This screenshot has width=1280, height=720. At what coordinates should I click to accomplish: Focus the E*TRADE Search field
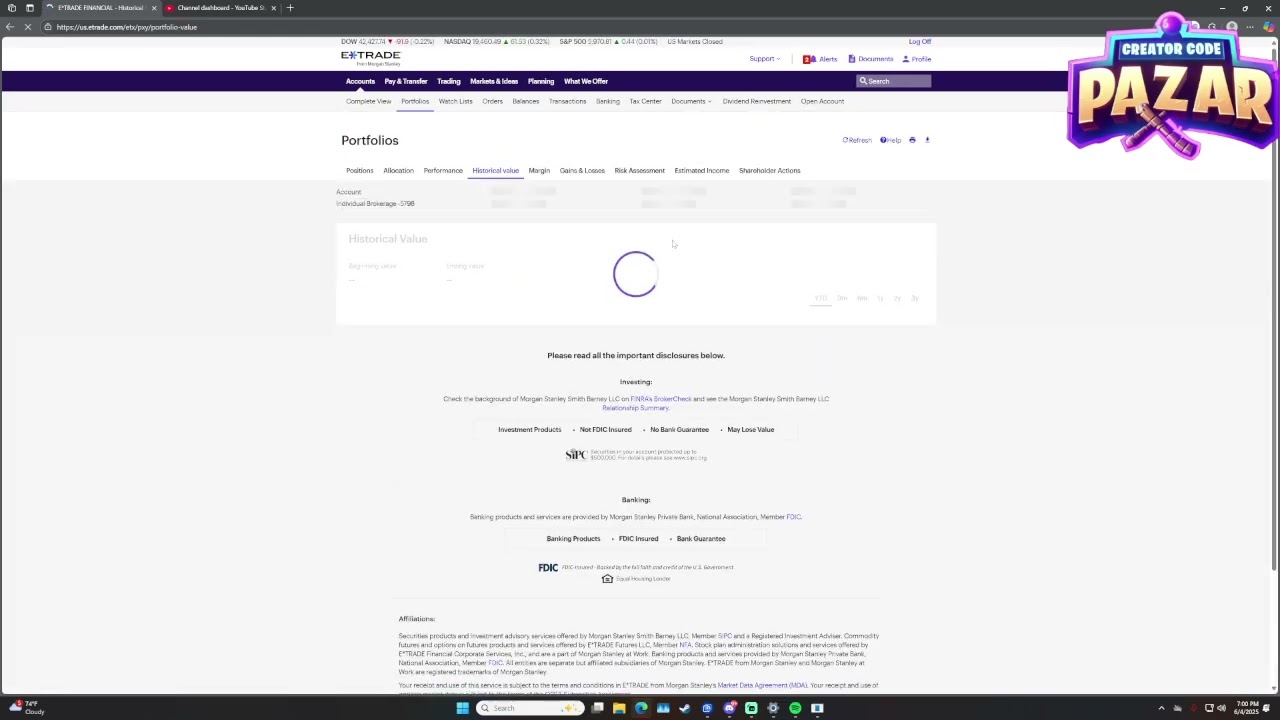[894, 81]
